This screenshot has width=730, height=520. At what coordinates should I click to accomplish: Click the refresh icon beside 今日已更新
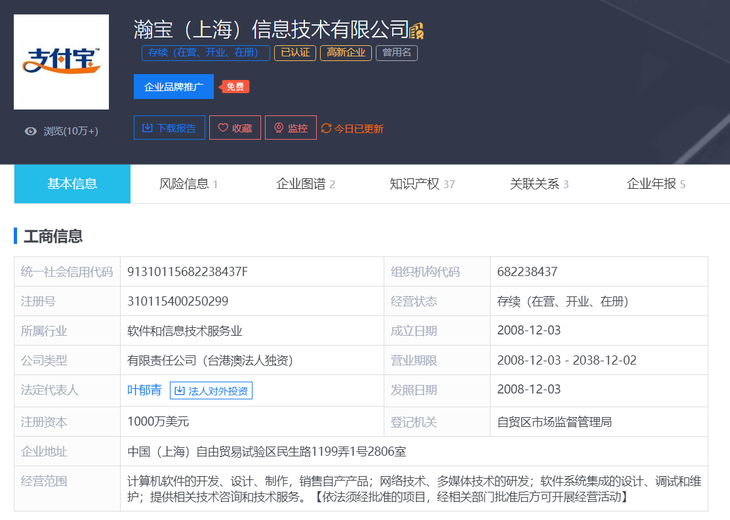[326, 128]
